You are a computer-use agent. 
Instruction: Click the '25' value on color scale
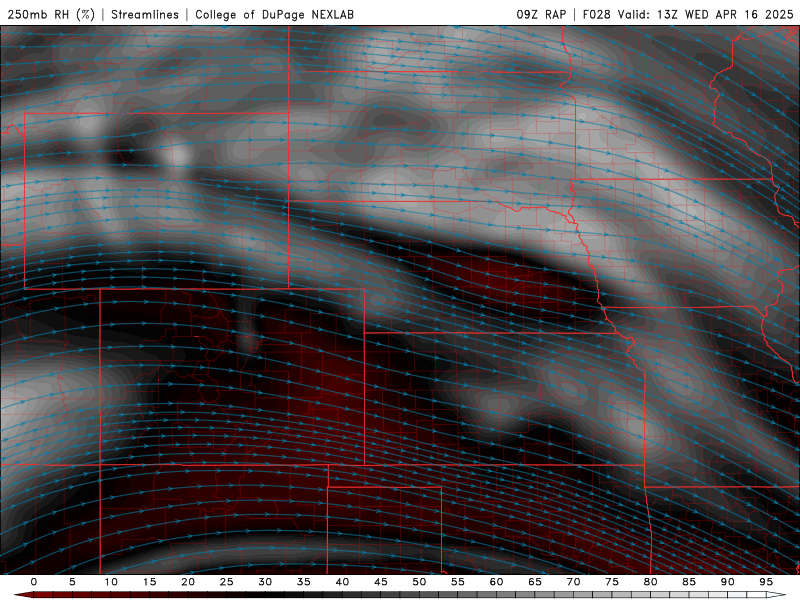pos(227,582)
